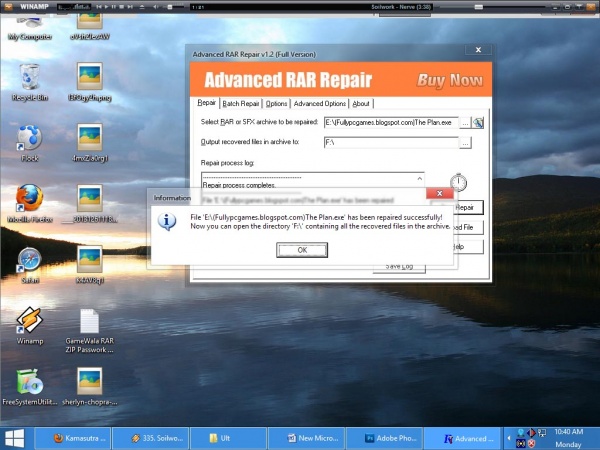Open the My Computer desktop icon
Screen dimensions: 600x450
[30, 28]
